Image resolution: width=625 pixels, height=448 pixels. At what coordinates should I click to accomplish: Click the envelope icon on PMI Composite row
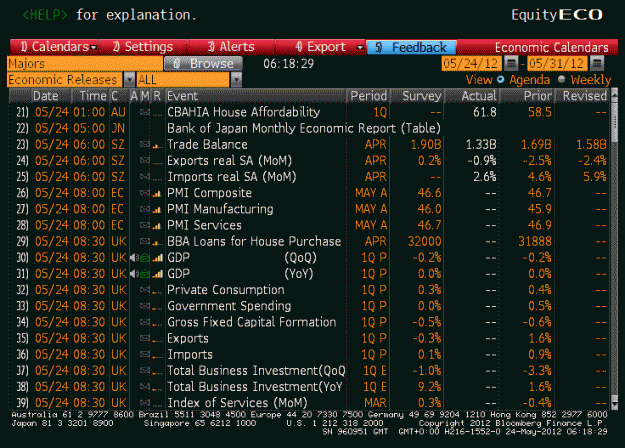click(x=145, y=193)
